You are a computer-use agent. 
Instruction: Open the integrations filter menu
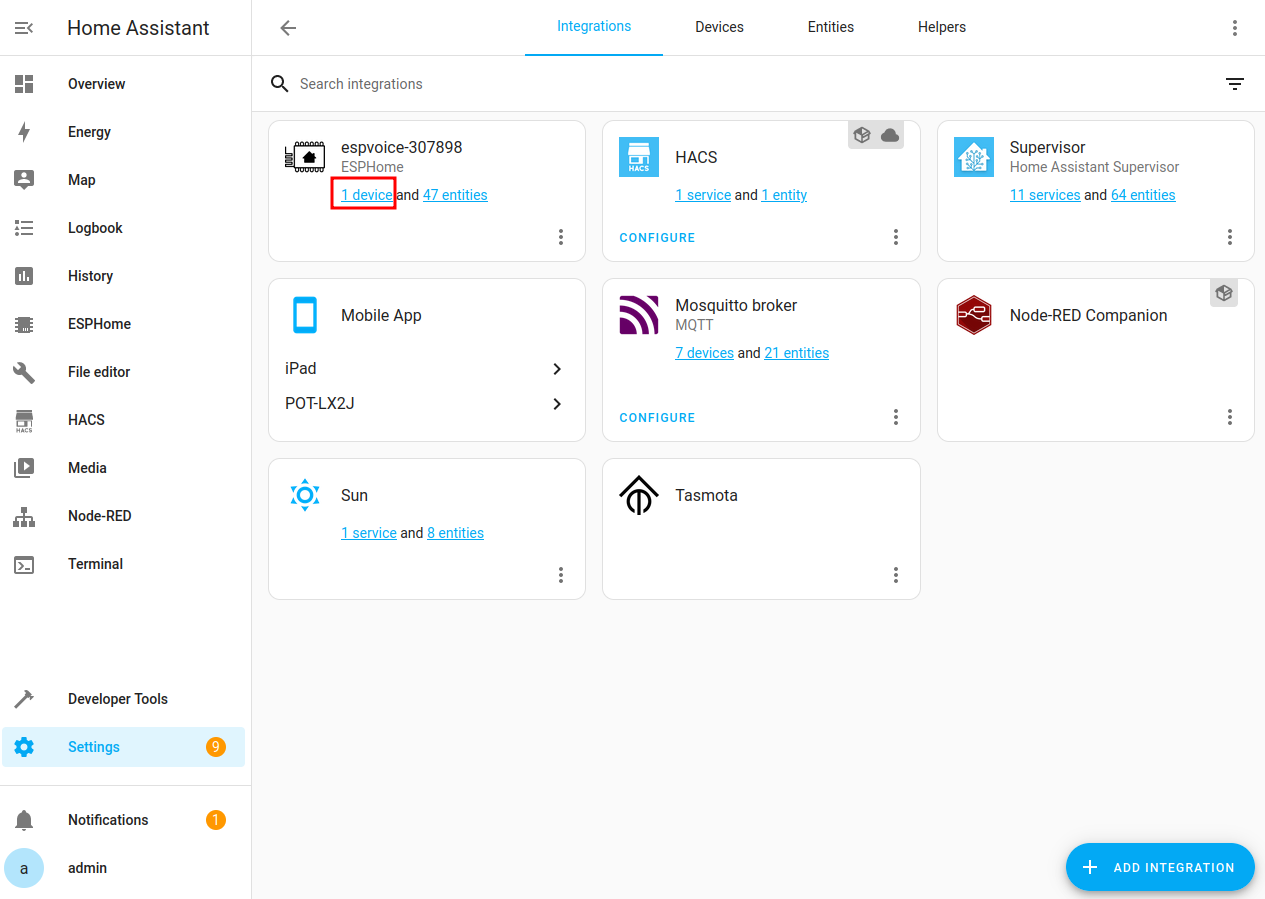(1235, 84)
